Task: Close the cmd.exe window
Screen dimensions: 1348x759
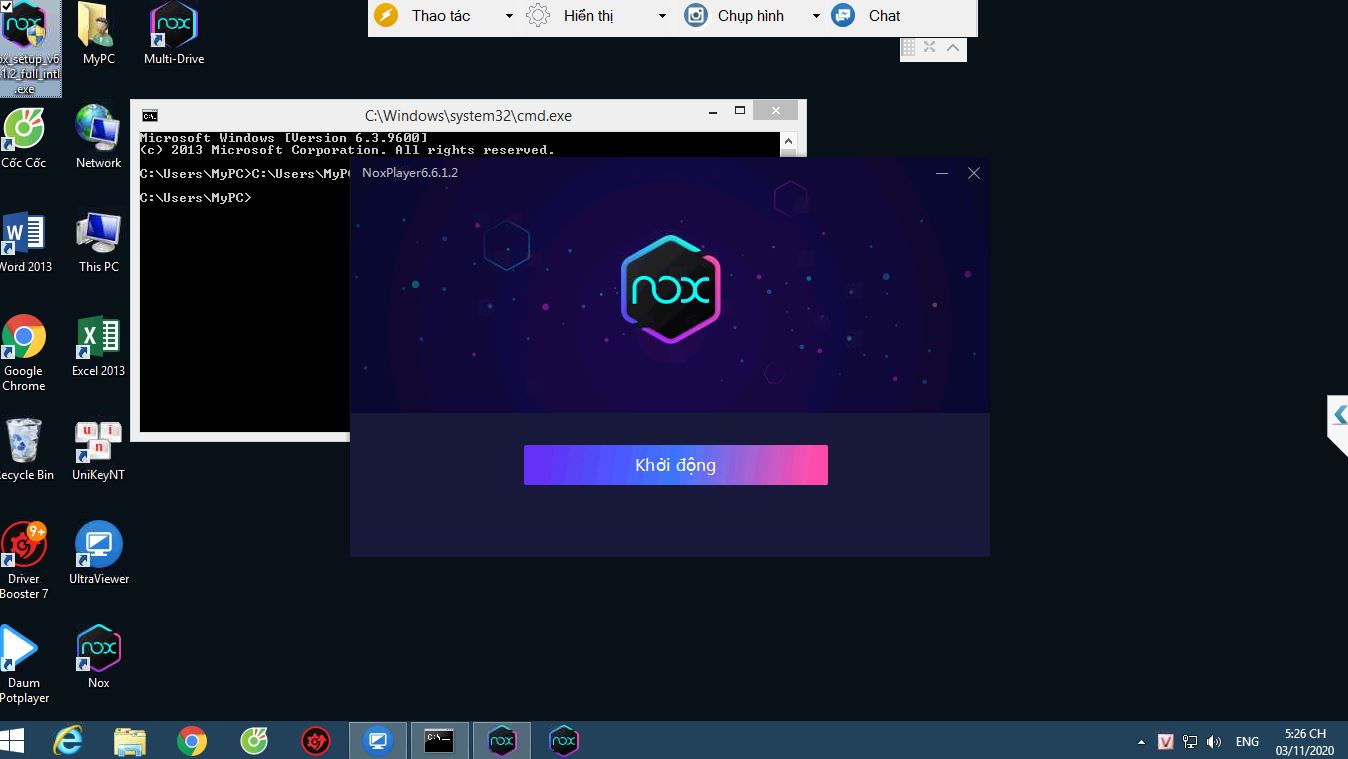Action: click(775, 111)
